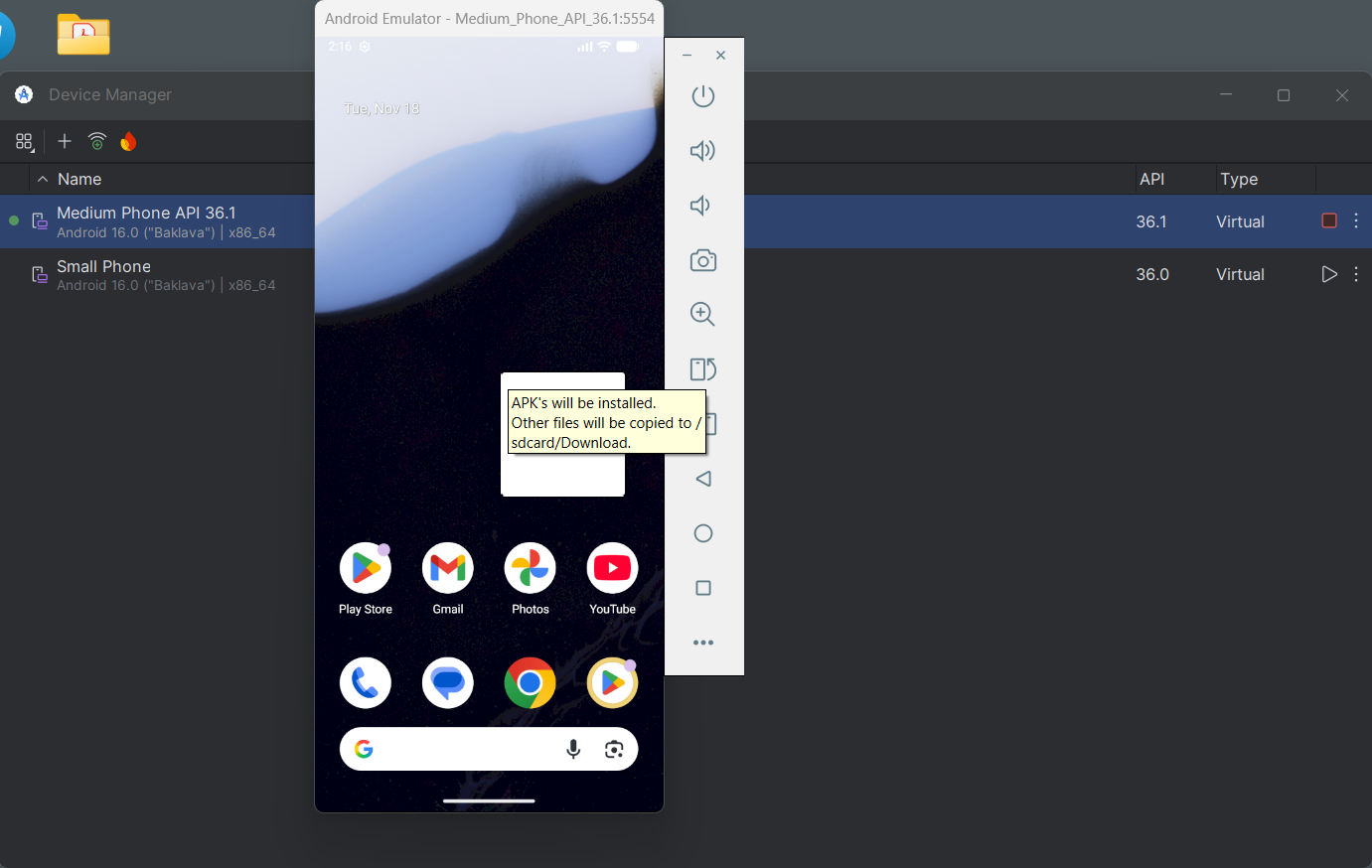Activate the emulator zoom magnifier icon
The height and width of the screenshot is (868, 1372).
703,315
